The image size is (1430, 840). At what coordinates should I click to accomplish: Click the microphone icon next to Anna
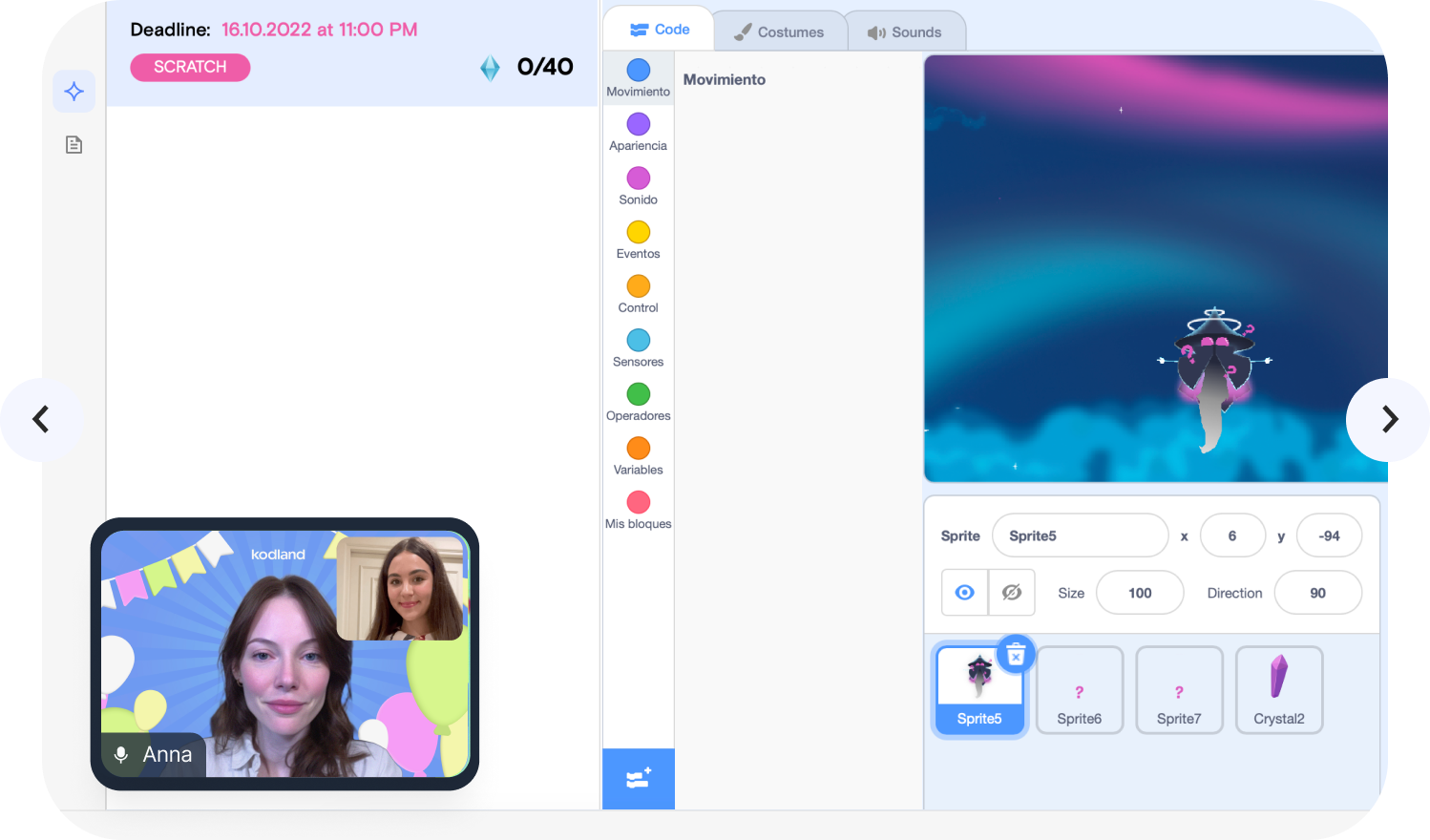(x=121, y=754)
